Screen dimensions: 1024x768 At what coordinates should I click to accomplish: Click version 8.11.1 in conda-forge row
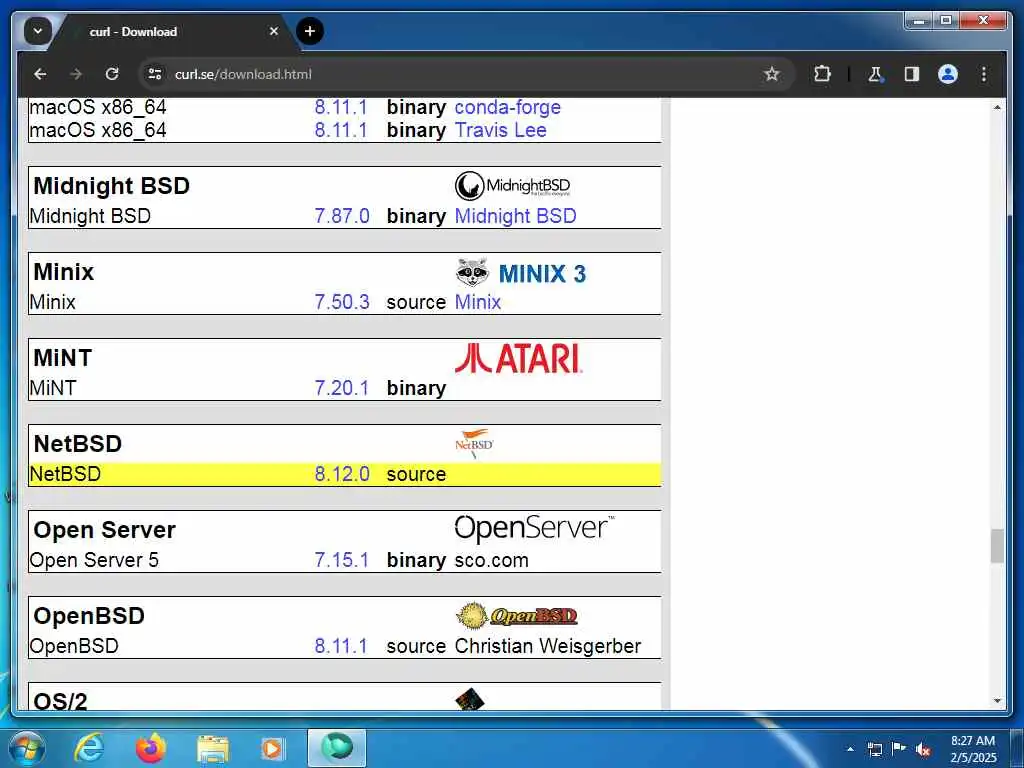point(340,107)
